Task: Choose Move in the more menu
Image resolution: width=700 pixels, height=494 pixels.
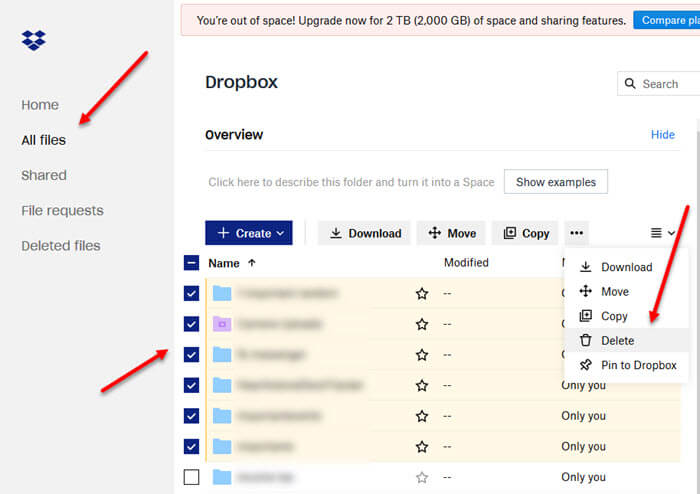Action: [x=626, y=291]
